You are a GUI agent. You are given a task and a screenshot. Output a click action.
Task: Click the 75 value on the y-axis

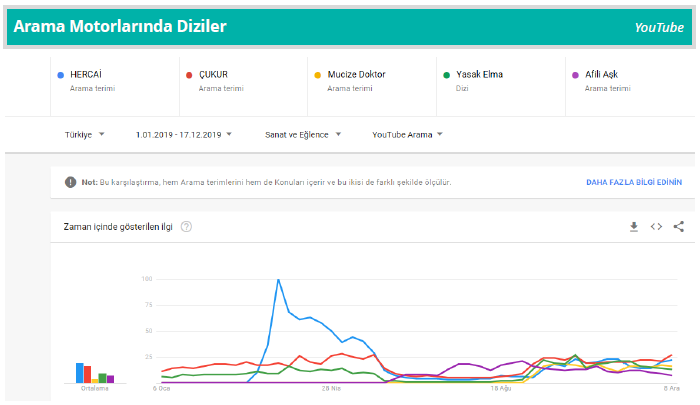coord(149,305)
